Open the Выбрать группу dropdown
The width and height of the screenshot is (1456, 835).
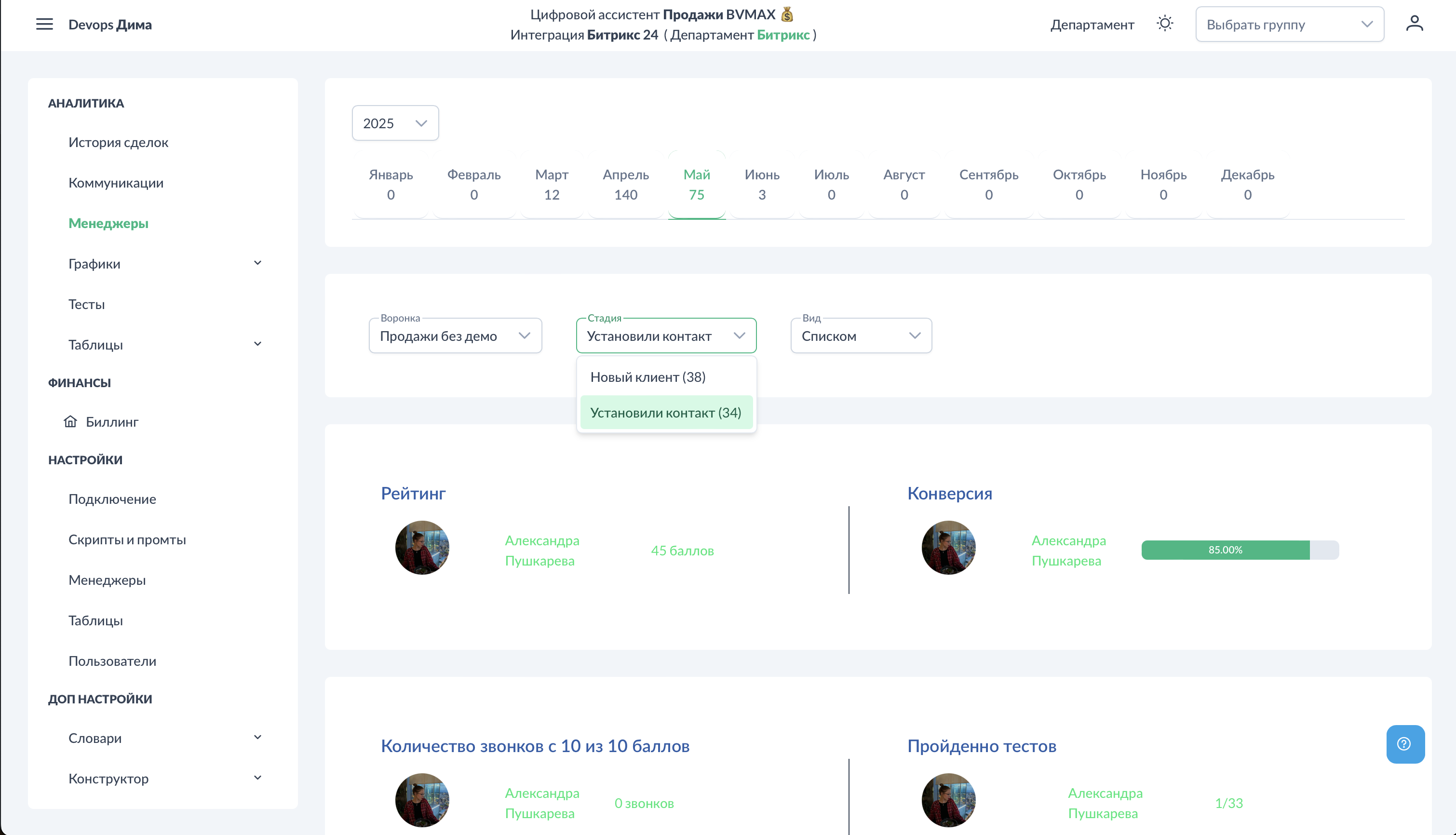pyautogui.click(x=1289, y=25)
